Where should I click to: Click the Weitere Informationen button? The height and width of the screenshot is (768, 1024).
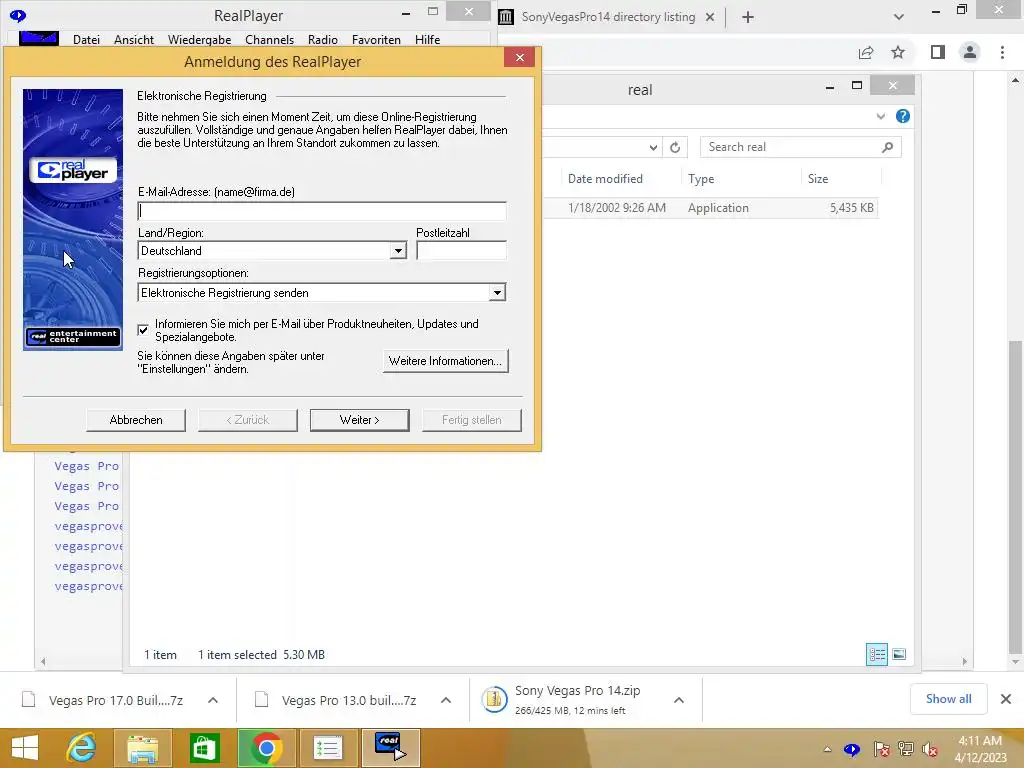445,361
